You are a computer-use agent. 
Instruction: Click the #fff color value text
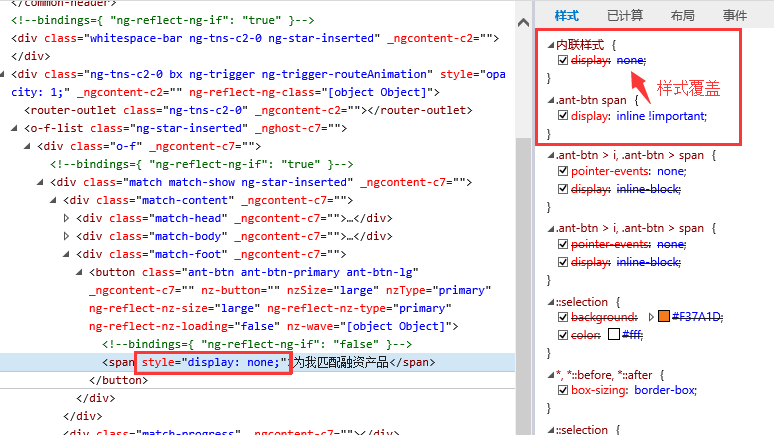pos(632,335)
